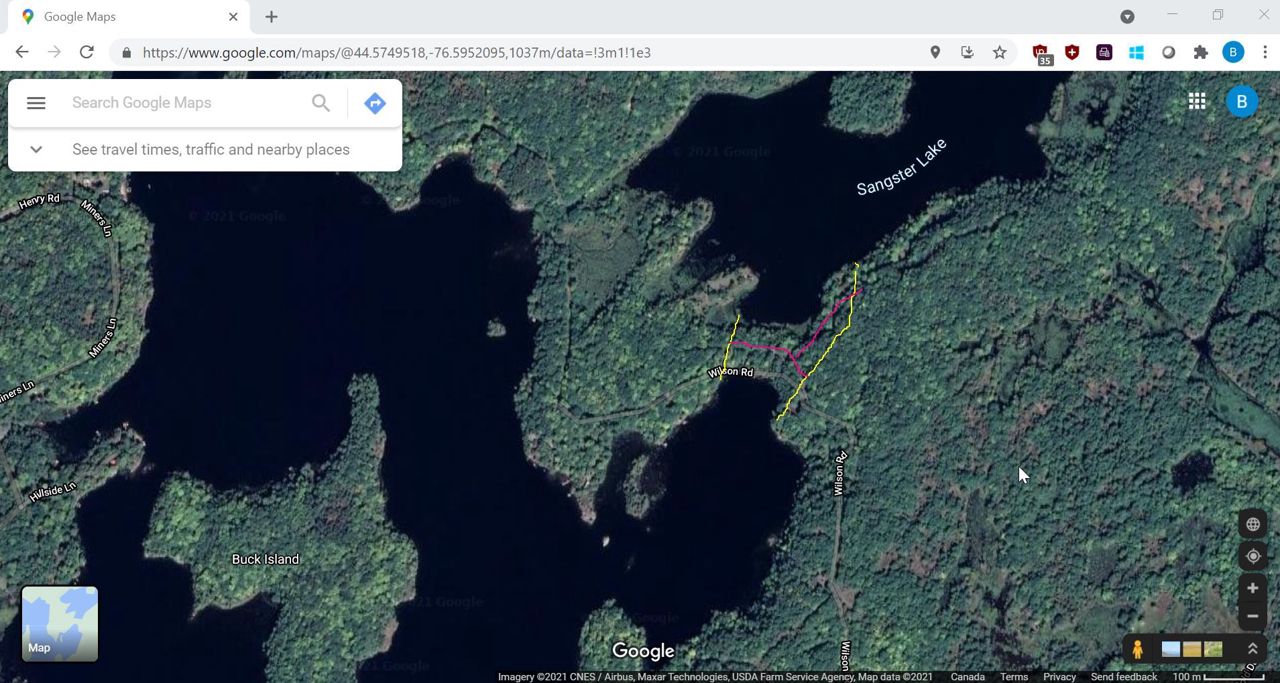Open the Google apps grid
The image size is (1280, 683).
point(1197,101)
